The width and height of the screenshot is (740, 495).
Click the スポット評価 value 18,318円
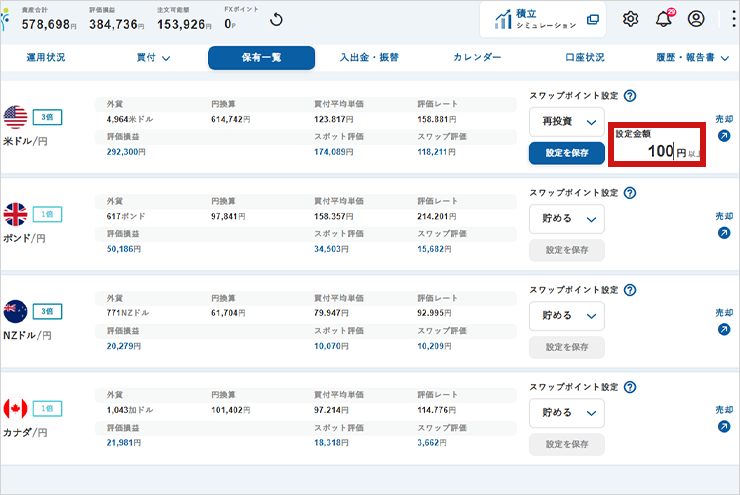tap(331, 443)
